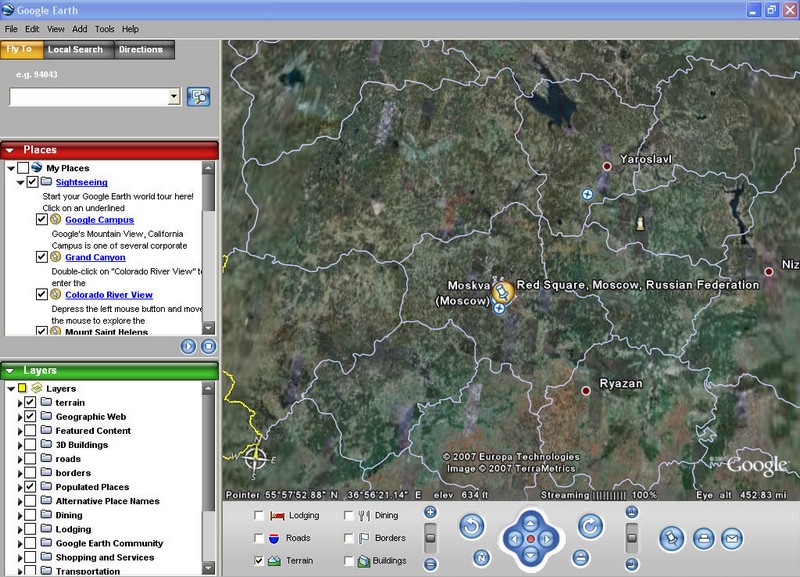Check the 3D Buildings layer checkbox
The width and height of the screenshot is (800, 577).
[x=30, y=445]
